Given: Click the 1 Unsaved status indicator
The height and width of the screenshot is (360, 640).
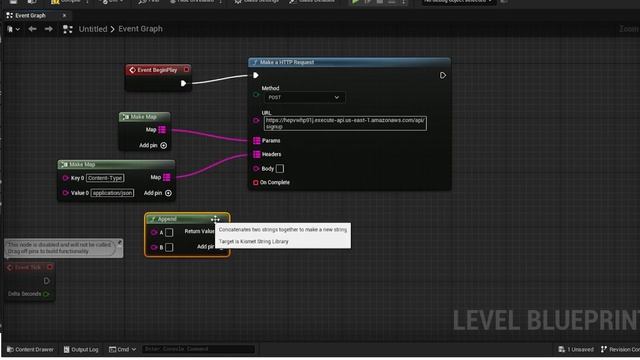Looking at the screenshot, I should [x=576, y=349].
